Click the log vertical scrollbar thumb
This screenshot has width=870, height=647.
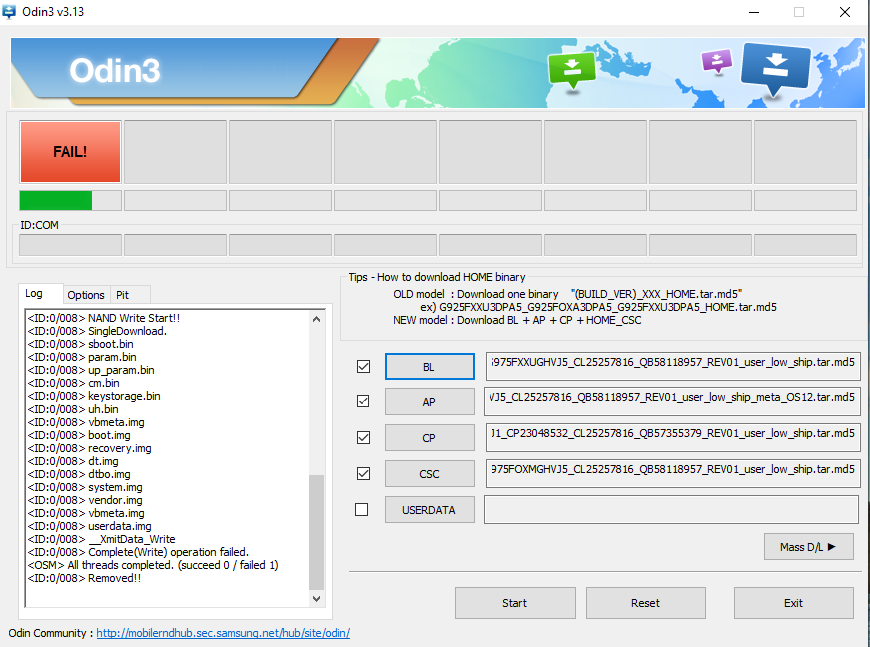(x=316, y=532)
